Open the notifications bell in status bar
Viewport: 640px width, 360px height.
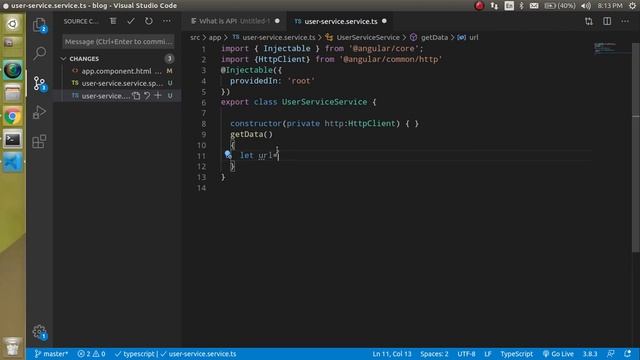tap(627, 354)
